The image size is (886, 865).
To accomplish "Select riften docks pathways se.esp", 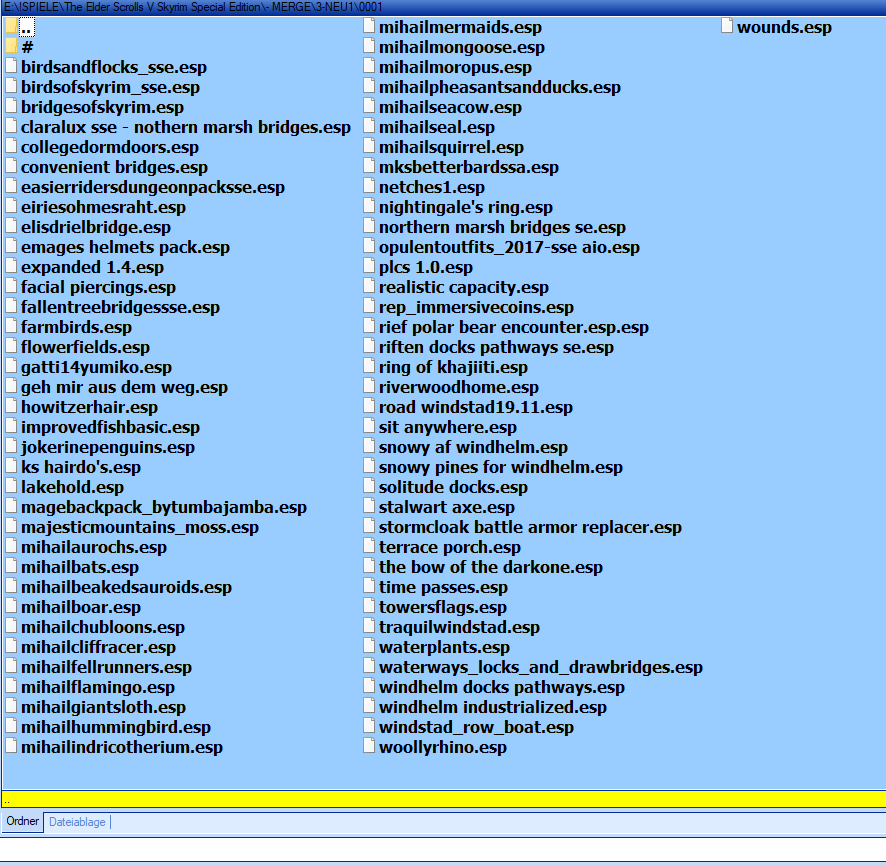I will (x=496, y=347).
